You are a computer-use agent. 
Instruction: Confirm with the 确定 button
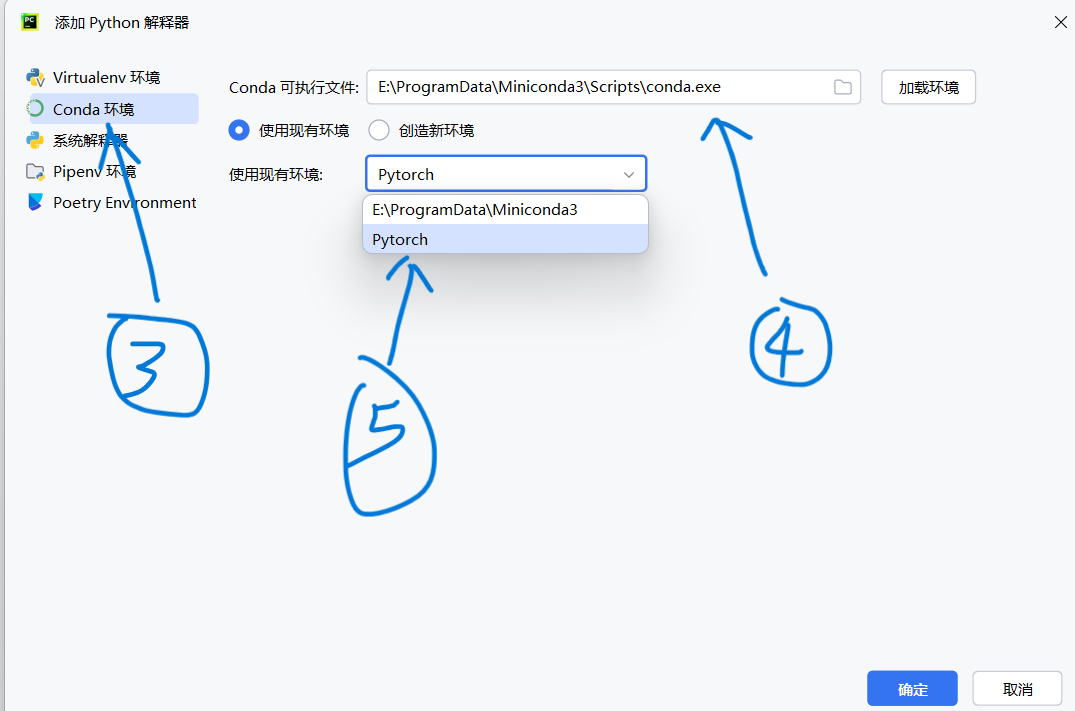point(912,688)
